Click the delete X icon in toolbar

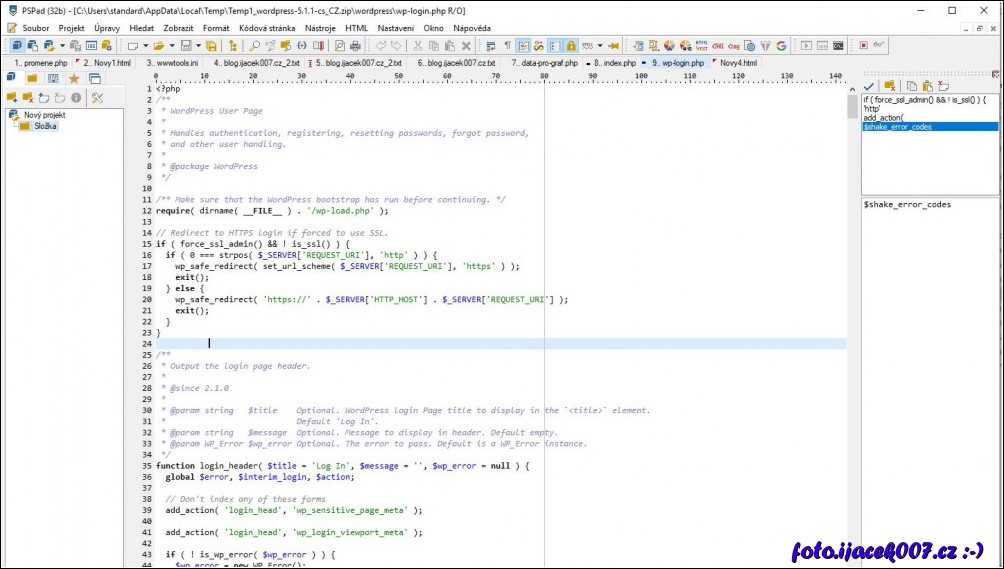pyautogui.click(x=466, y=46)
